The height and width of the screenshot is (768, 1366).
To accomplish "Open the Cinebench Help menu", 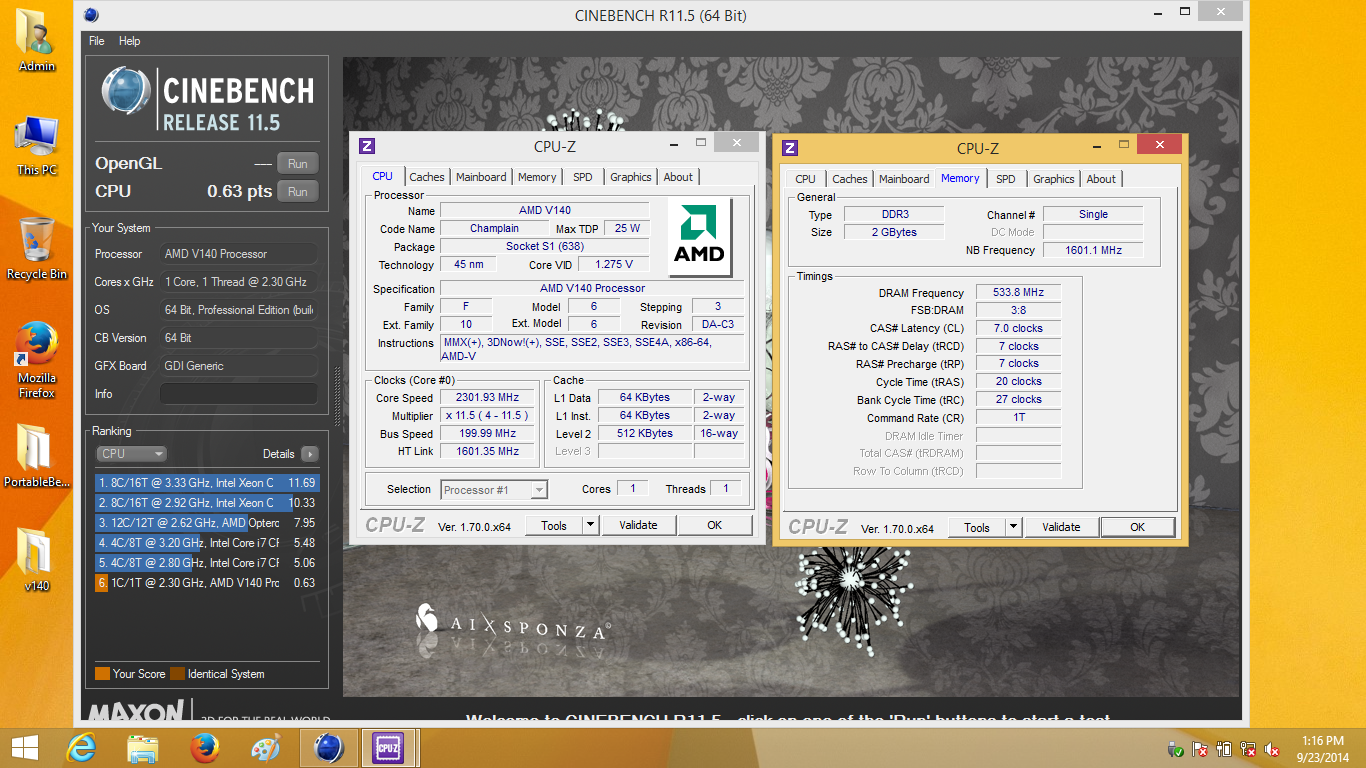I will 129,41.
